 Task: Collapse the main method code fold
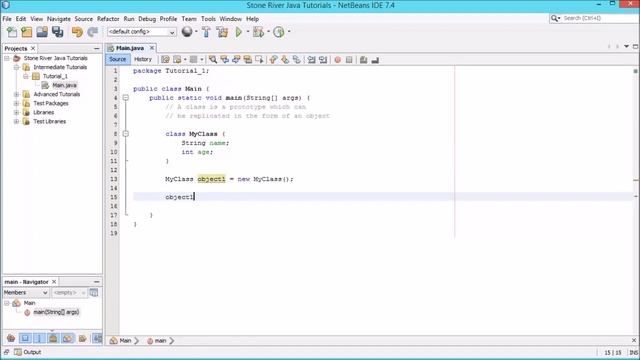[126, 98]
